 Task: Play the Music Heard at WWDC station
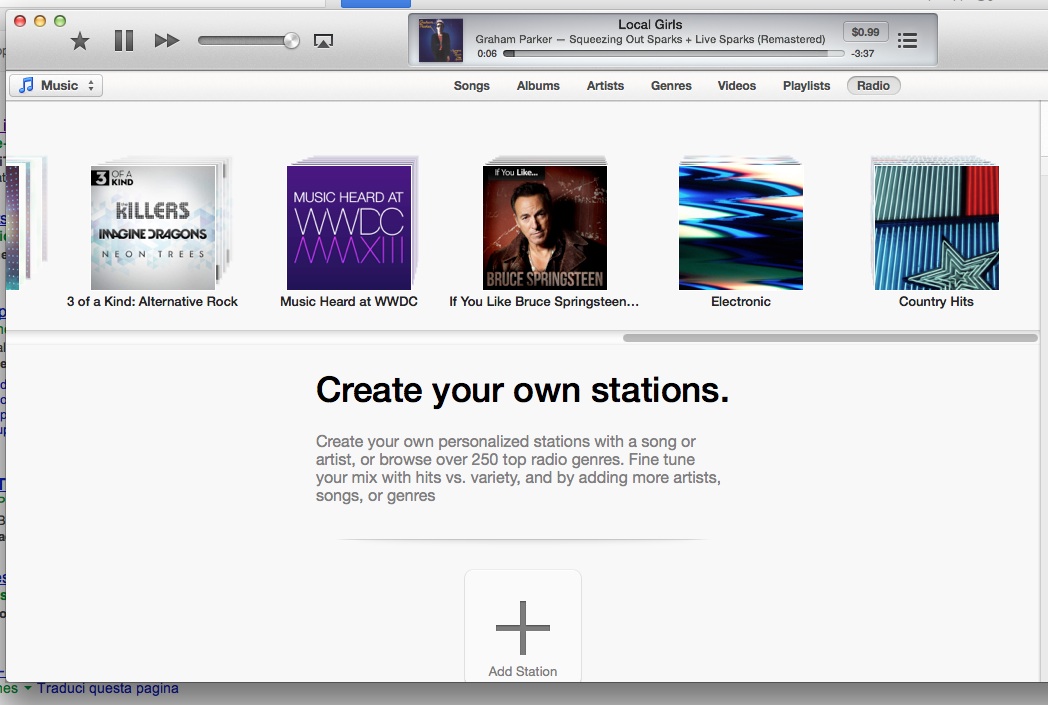[349, 228]
